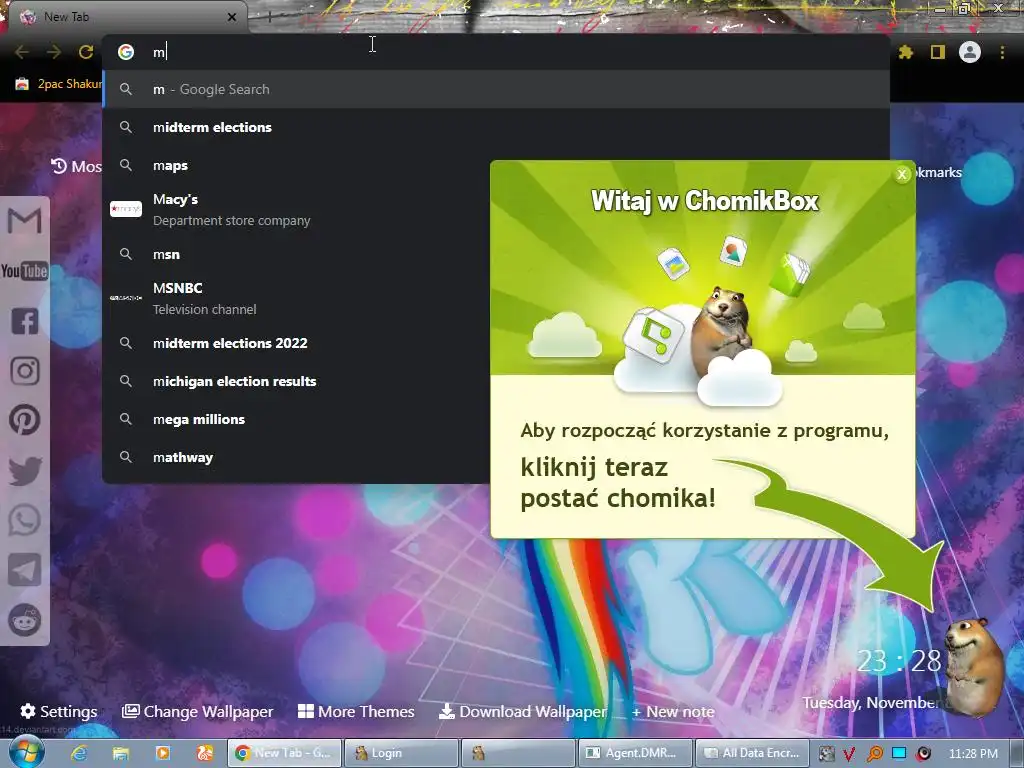Viewport: 1024px width, 768px height.
Task: Launch media player taskbar icon
Action: [x=163, y=753]
